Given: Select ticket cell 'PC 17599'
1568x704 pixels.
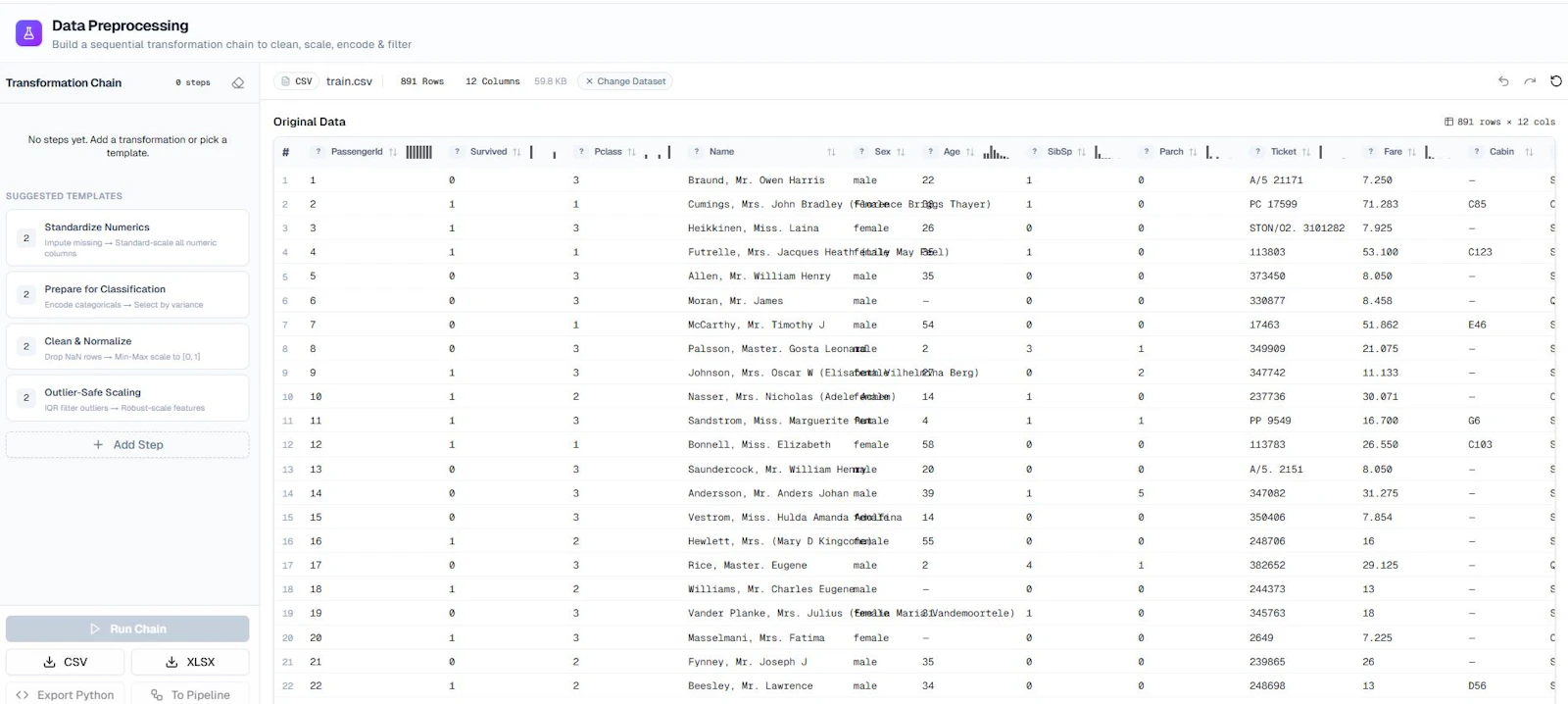Looking at the screenshot, I should coord(1273,204).
